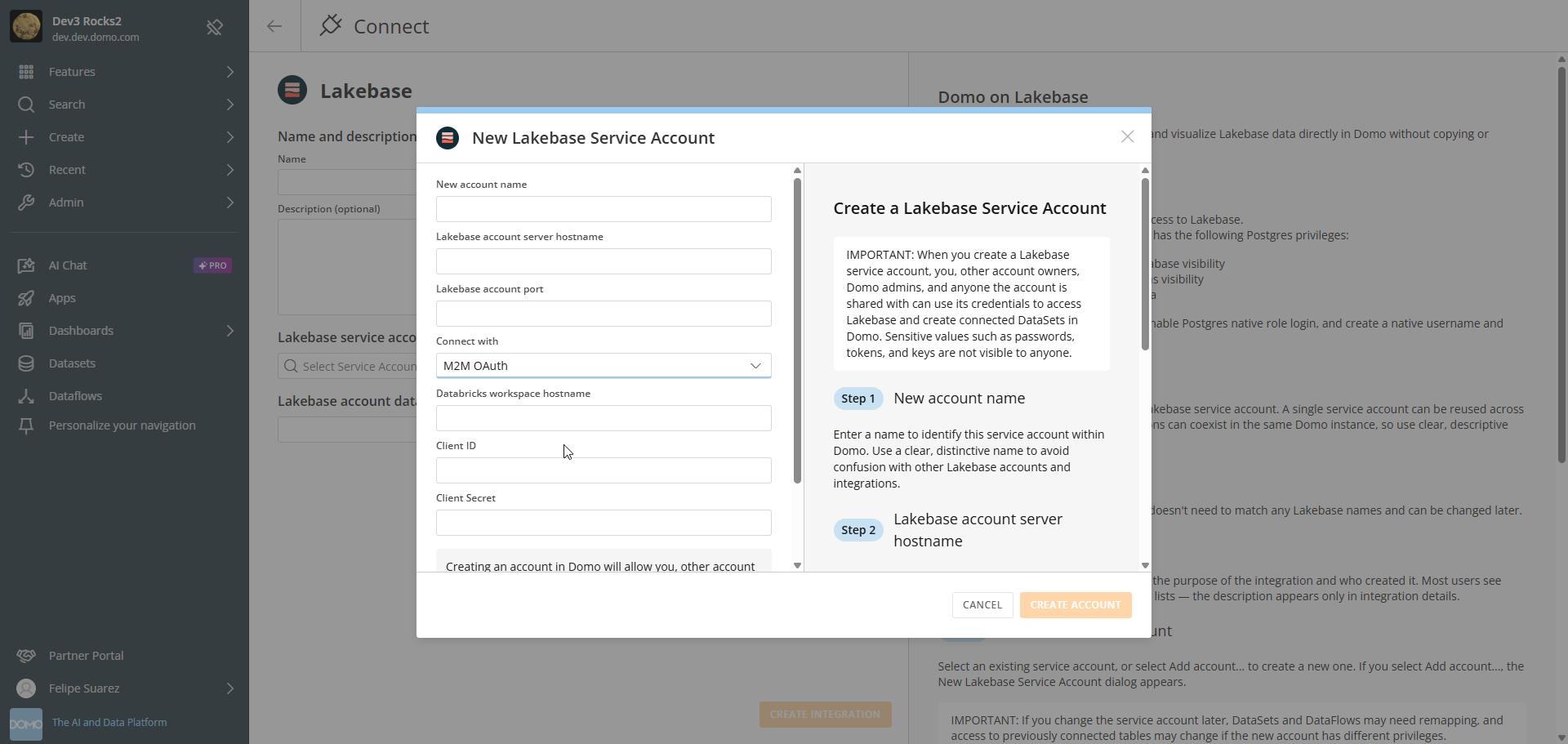Click the help pane scrollbar thumb in dialog
This screenshot has width=1568, height=744.
coord(1145,264)
